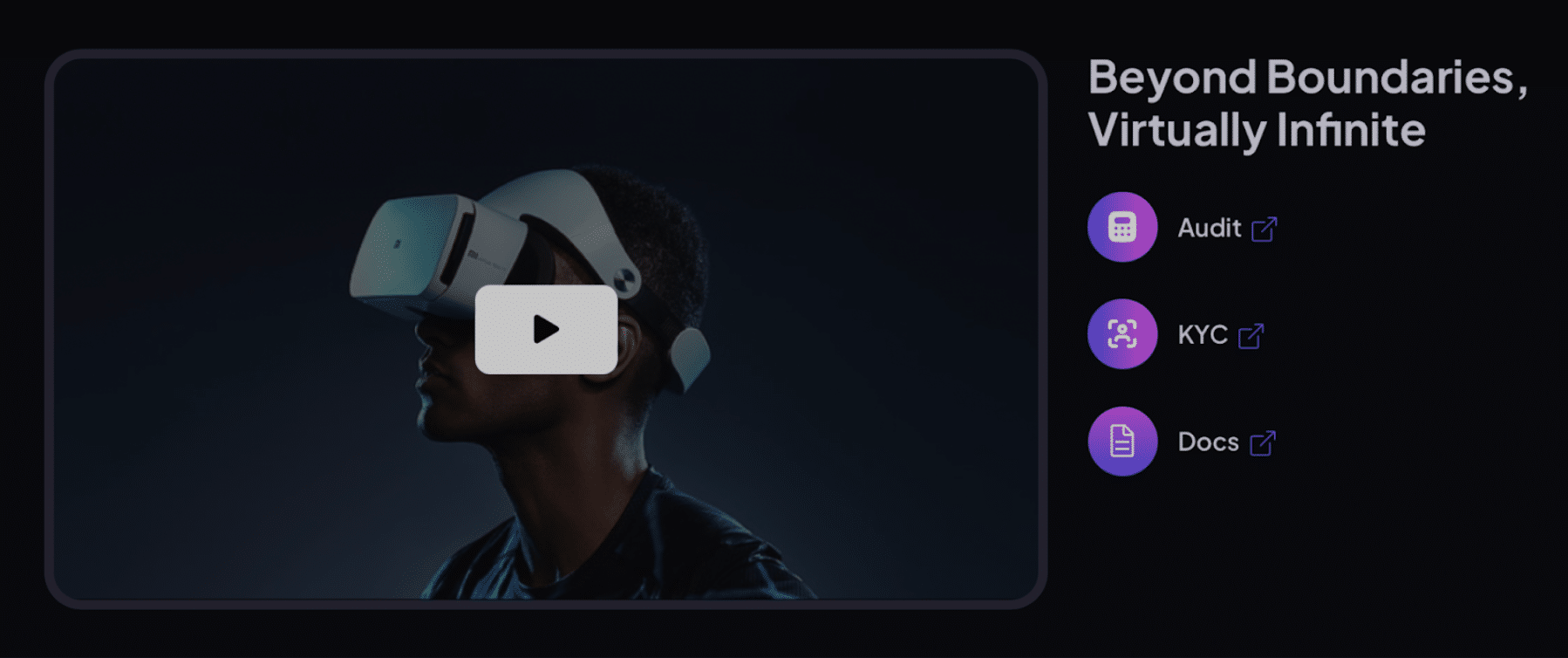The image size is (1568, 658).
Task: Open the external link arrow beside Docs
Action: coord(1262,443)
